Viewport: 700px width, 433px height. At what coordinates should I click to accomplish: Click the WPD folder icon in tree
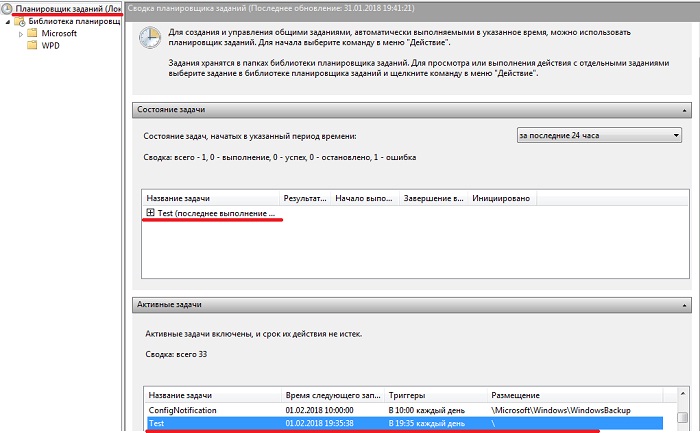coord(32,45)
